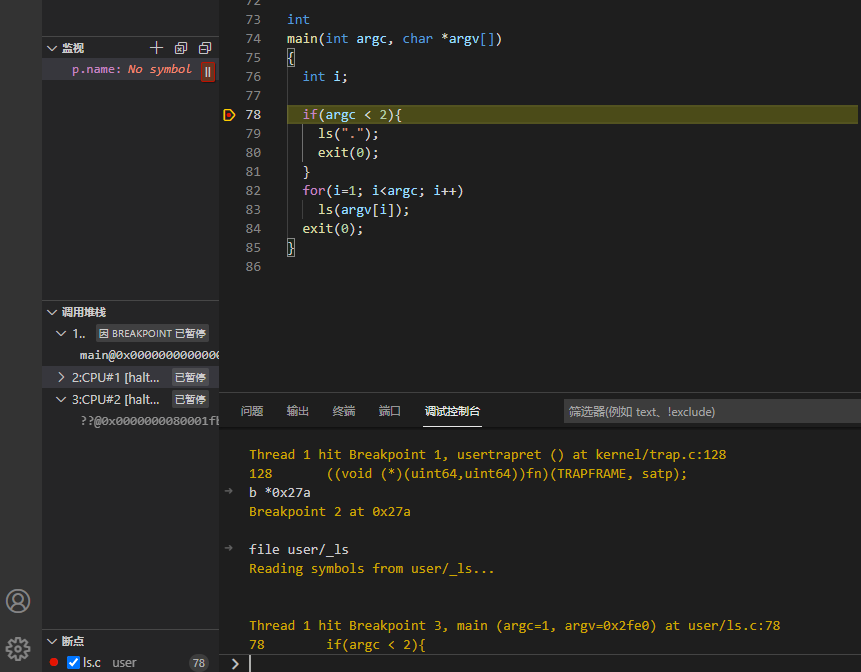Switch to the 问题 problems tab
Image resolution: width=861 pixels, height=672 pixels.
[252, 411]
